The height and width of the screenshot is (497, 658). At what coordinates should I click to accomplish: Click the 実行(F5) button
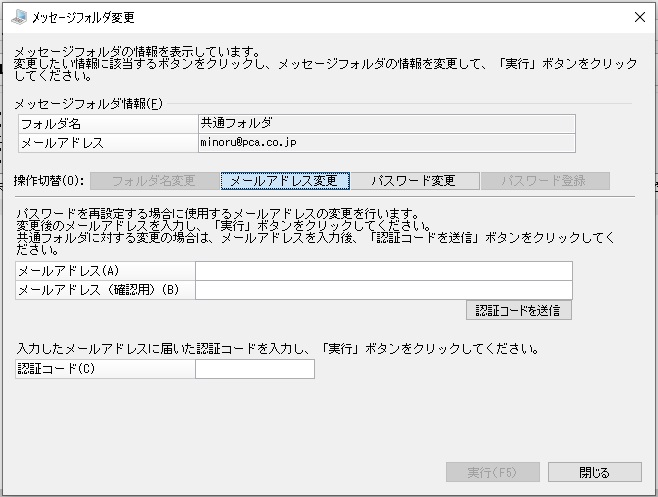[x=493, y=472]
